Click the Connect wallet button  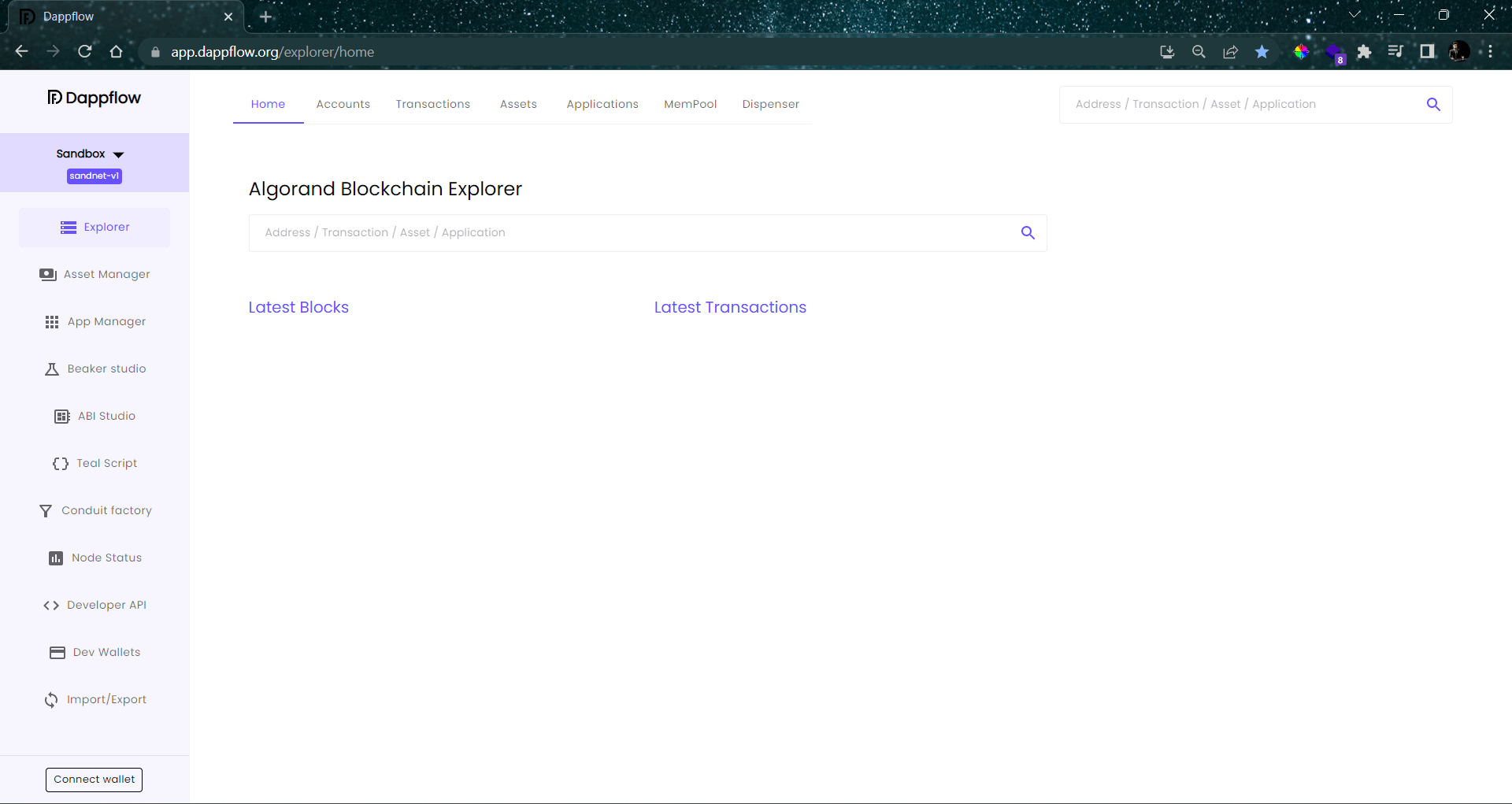(x=94, y=780)
